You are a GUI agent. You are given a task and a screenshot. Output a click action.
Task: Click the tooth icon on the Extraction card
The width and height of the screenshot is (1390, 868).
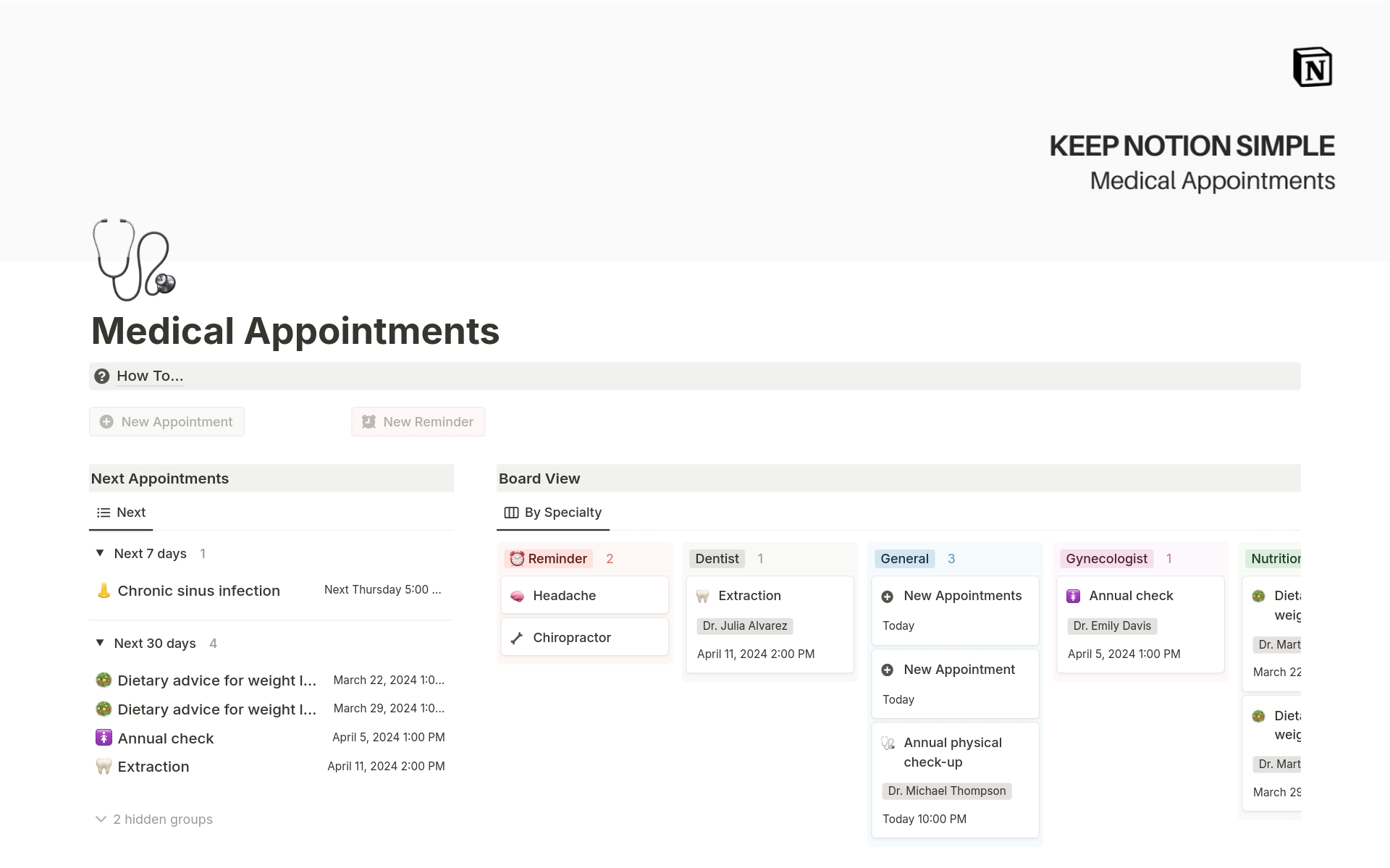(702, 596)
